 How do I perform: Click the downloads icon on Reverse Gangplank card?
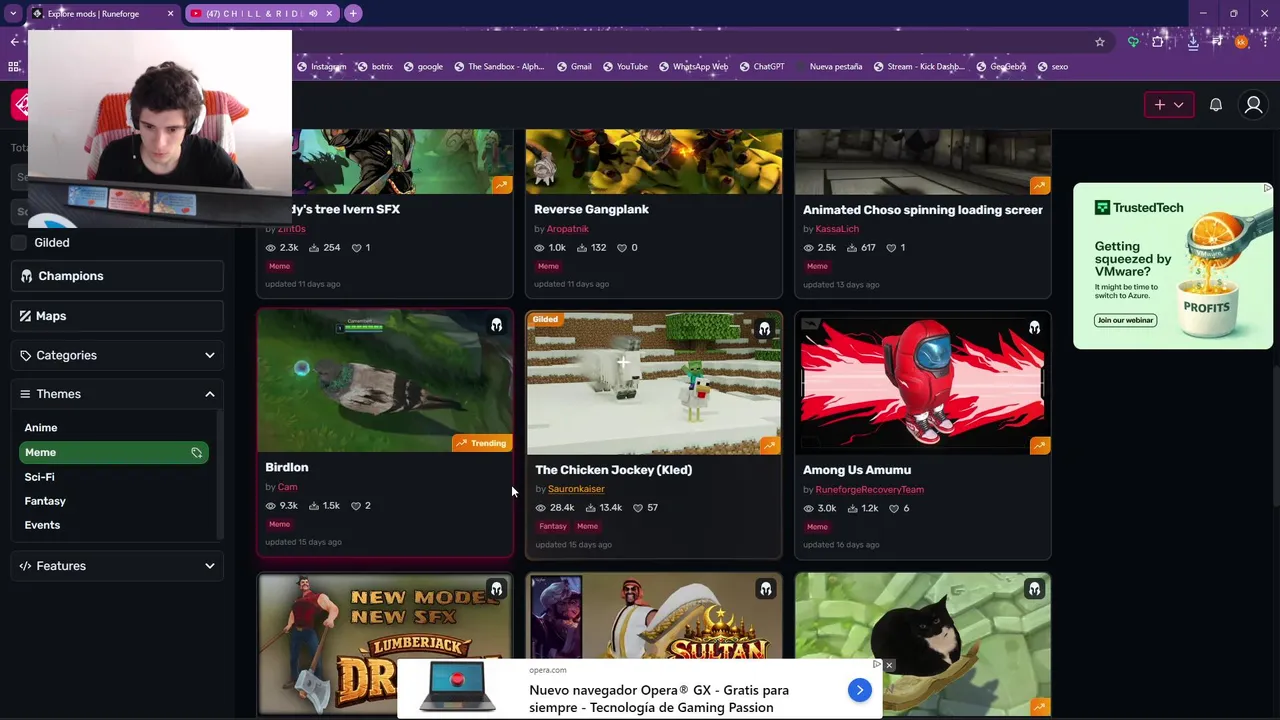(583, 248)
